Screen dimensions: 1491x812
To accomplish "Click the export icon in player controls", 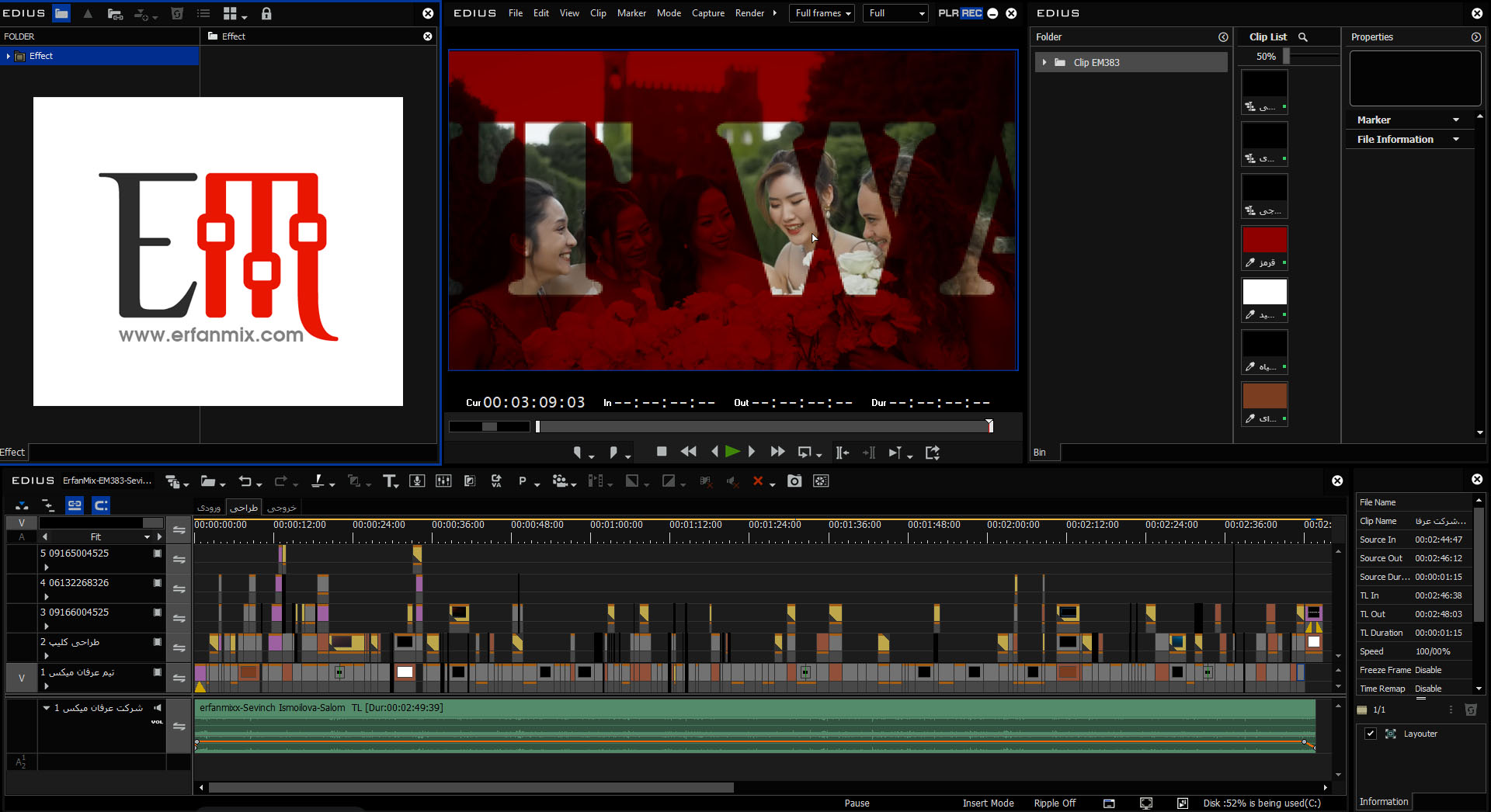I will (x=933, y=453).
